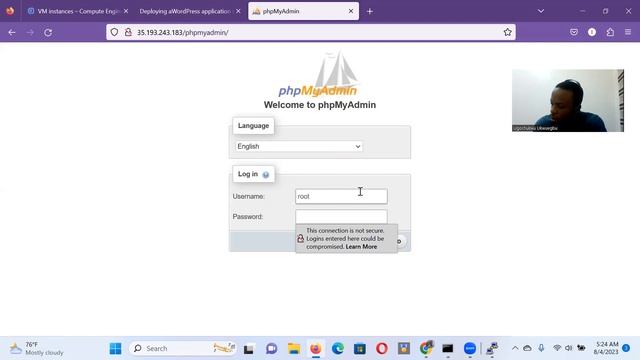The height and width of the screenshot is (360, 640).
Task: Close the Deploying a WordPress application tab
Action: [238, 11]
